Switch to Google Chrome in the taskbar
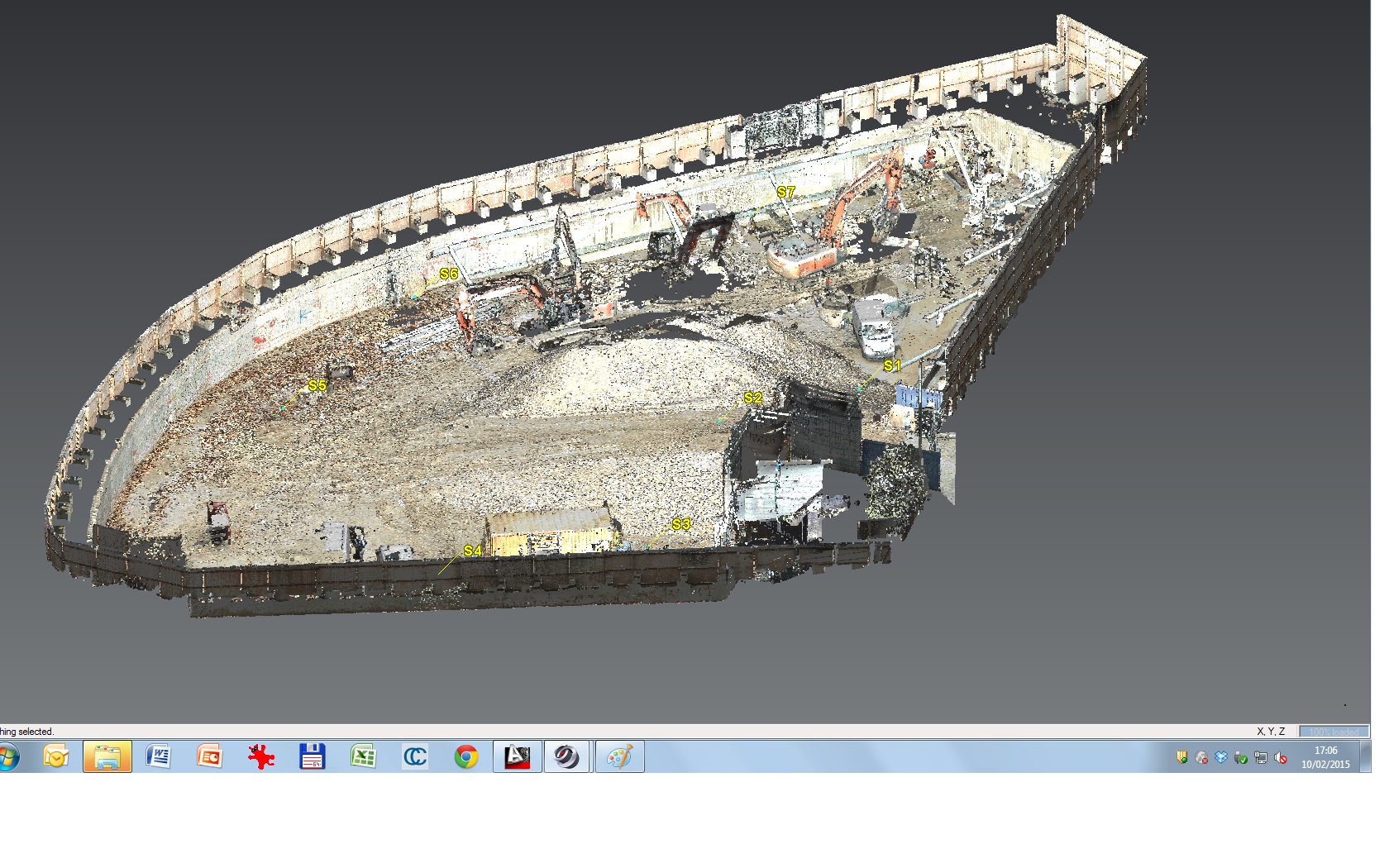The image size is (1389, 868). click(x=466, y=756)
